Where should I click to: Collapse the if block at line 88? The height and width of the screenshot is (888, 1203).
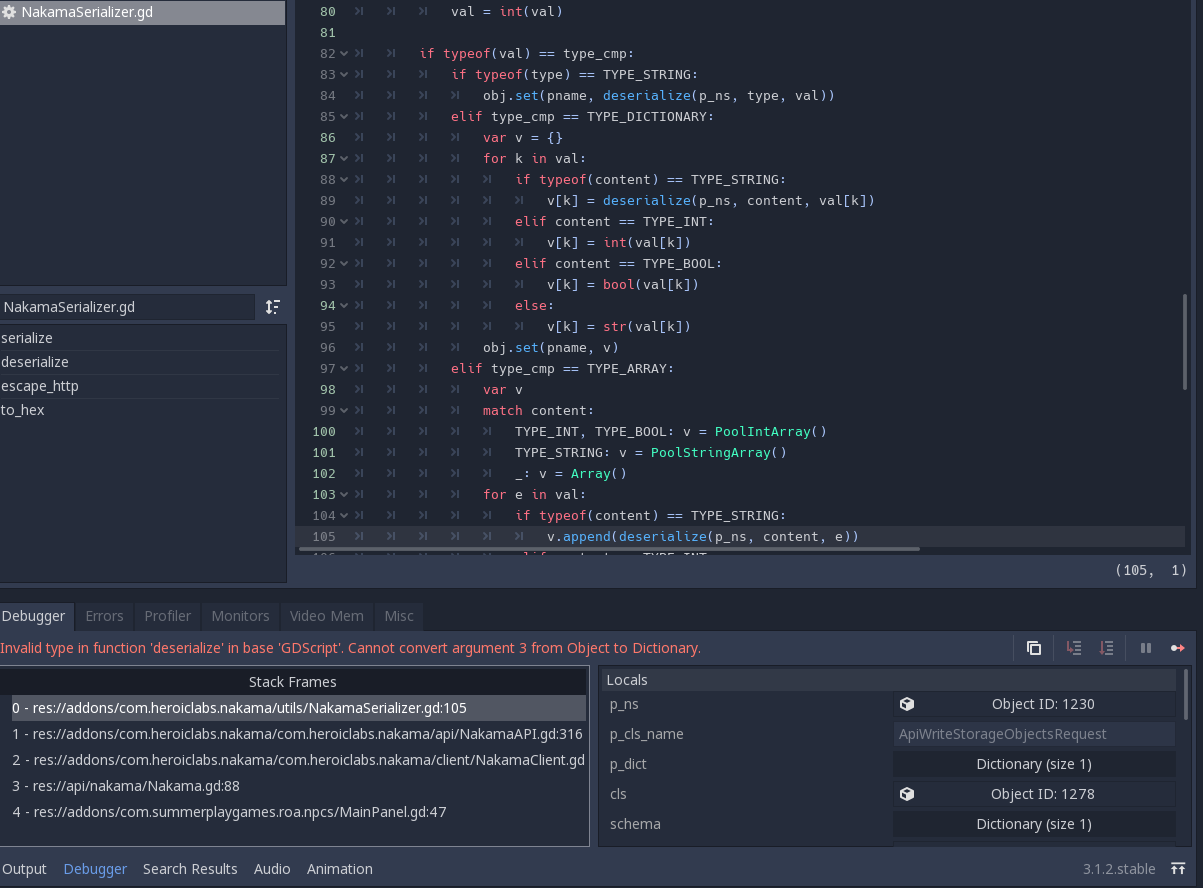click(344, 180)
